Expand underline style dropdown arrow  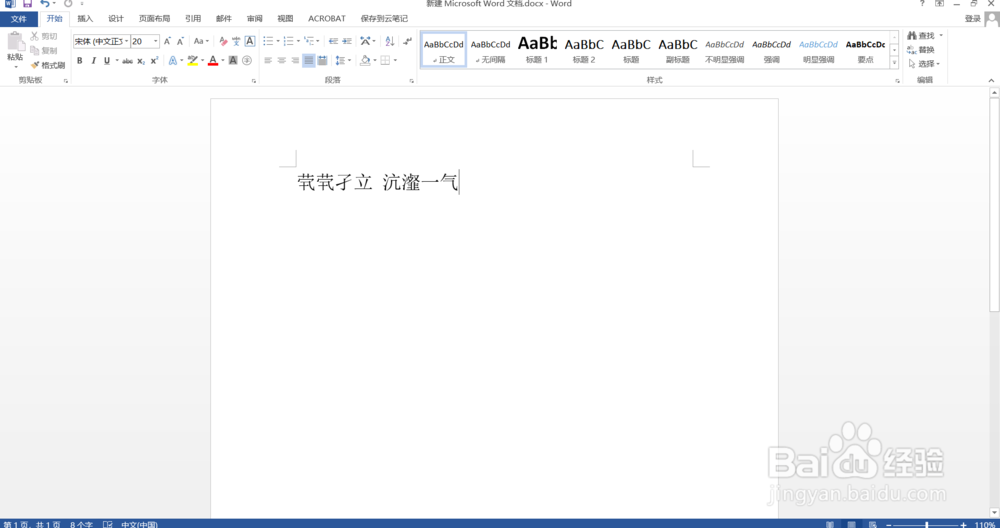coord(117,61)
